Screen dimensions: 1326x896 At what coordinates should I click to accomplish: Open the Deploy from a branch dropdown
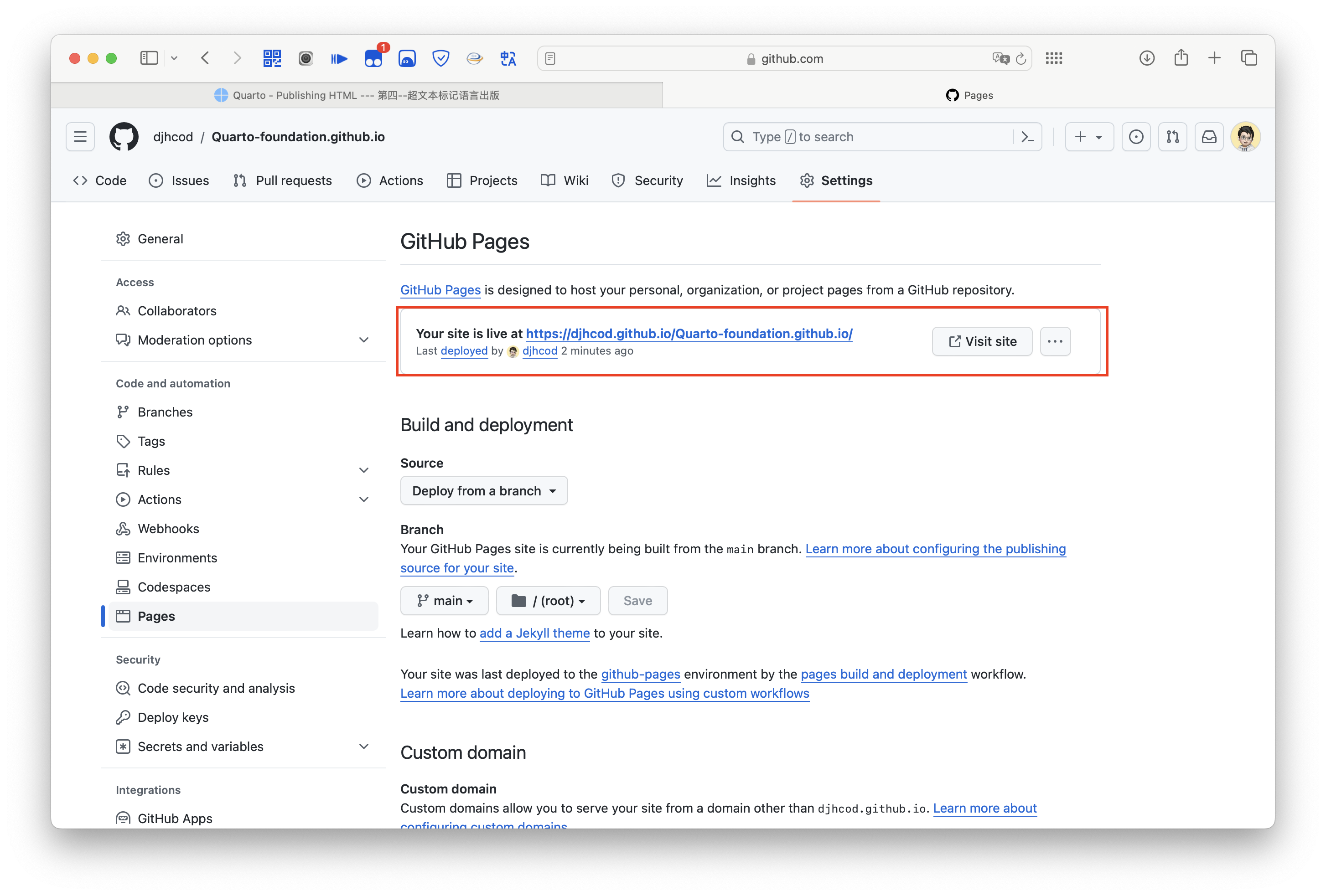(x=483, y=490)
